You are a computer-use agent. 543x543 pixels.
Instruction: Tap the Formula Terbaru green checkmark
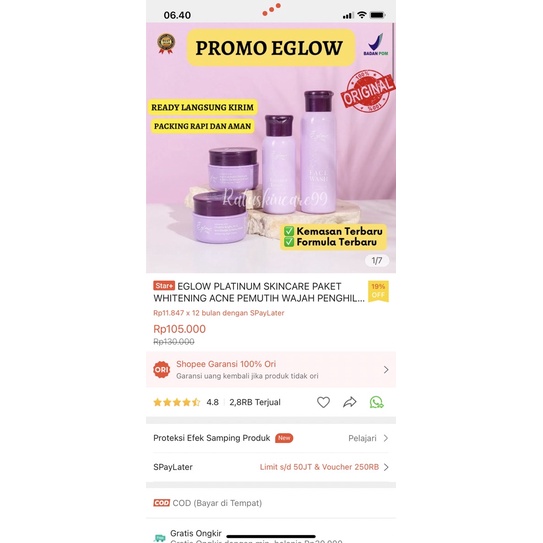coord(289,242)
